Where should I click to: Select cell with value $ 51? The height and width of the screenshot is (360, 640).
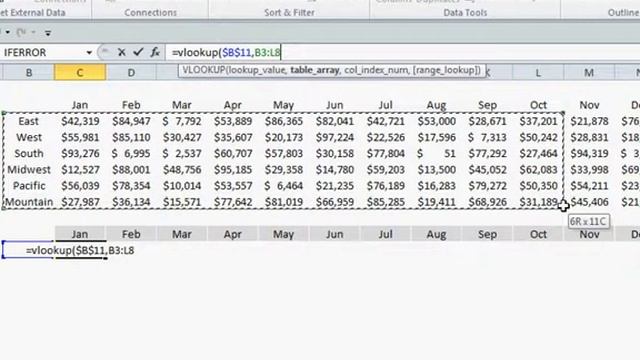[x=436, y=153]
